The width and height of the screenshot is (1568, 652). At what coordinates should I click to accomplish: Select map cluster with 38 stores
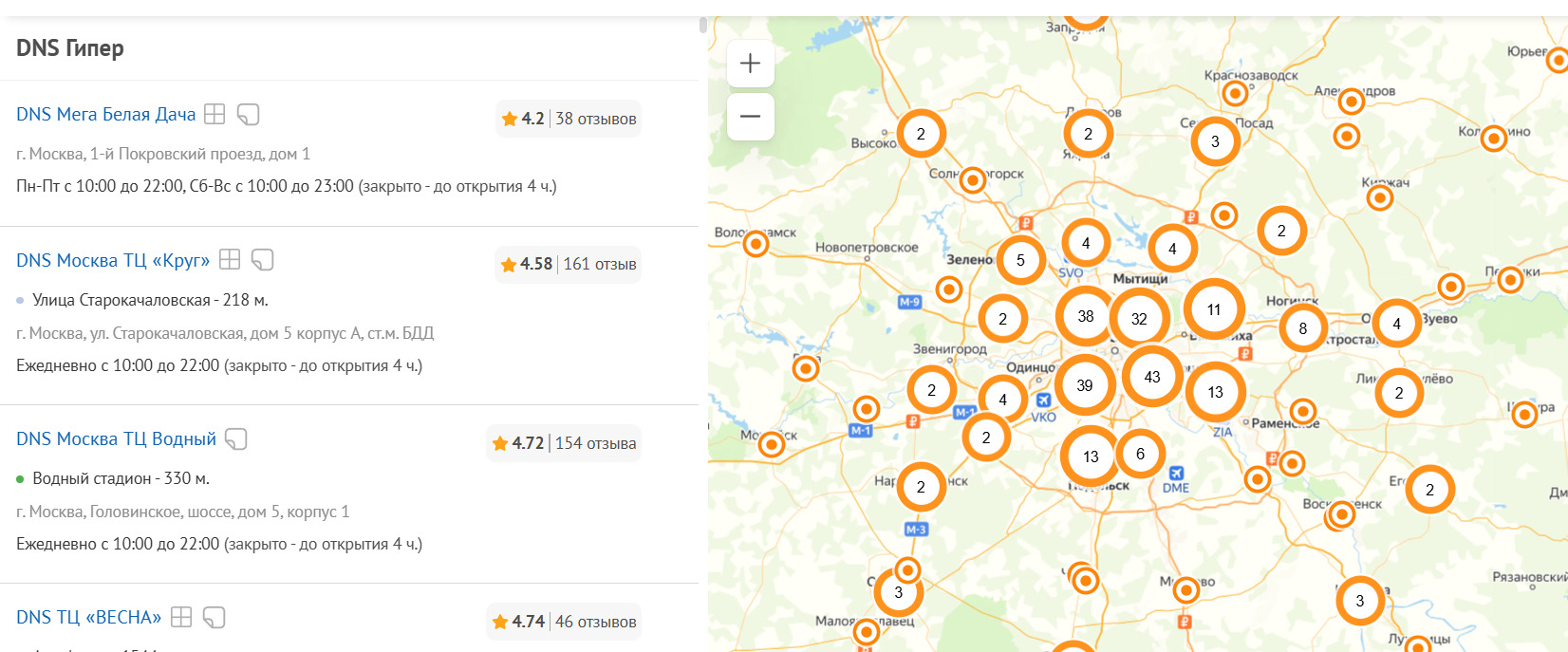(1086, 316)
